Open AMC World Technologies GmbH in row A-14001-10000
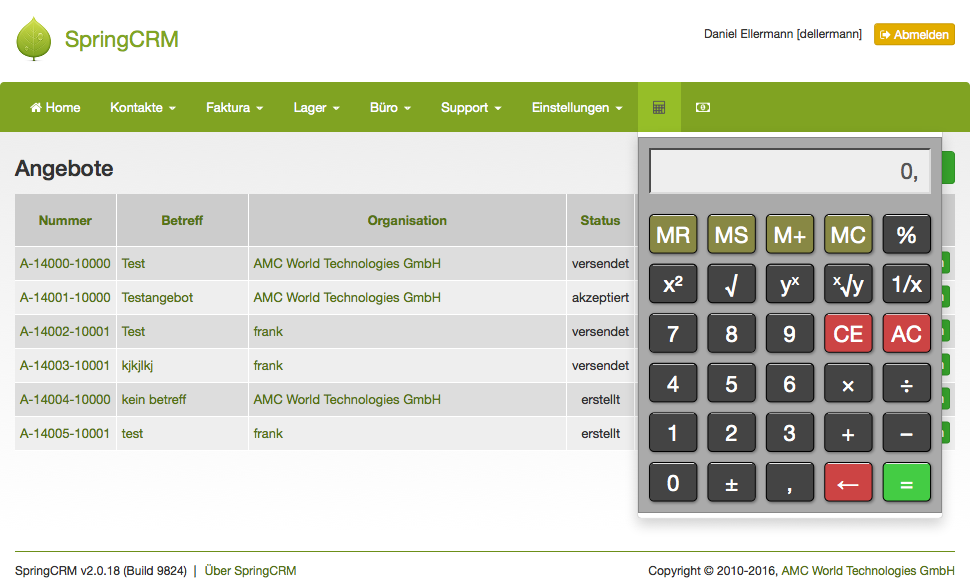This screenshot has height=587, width=971. pos(347,297)
